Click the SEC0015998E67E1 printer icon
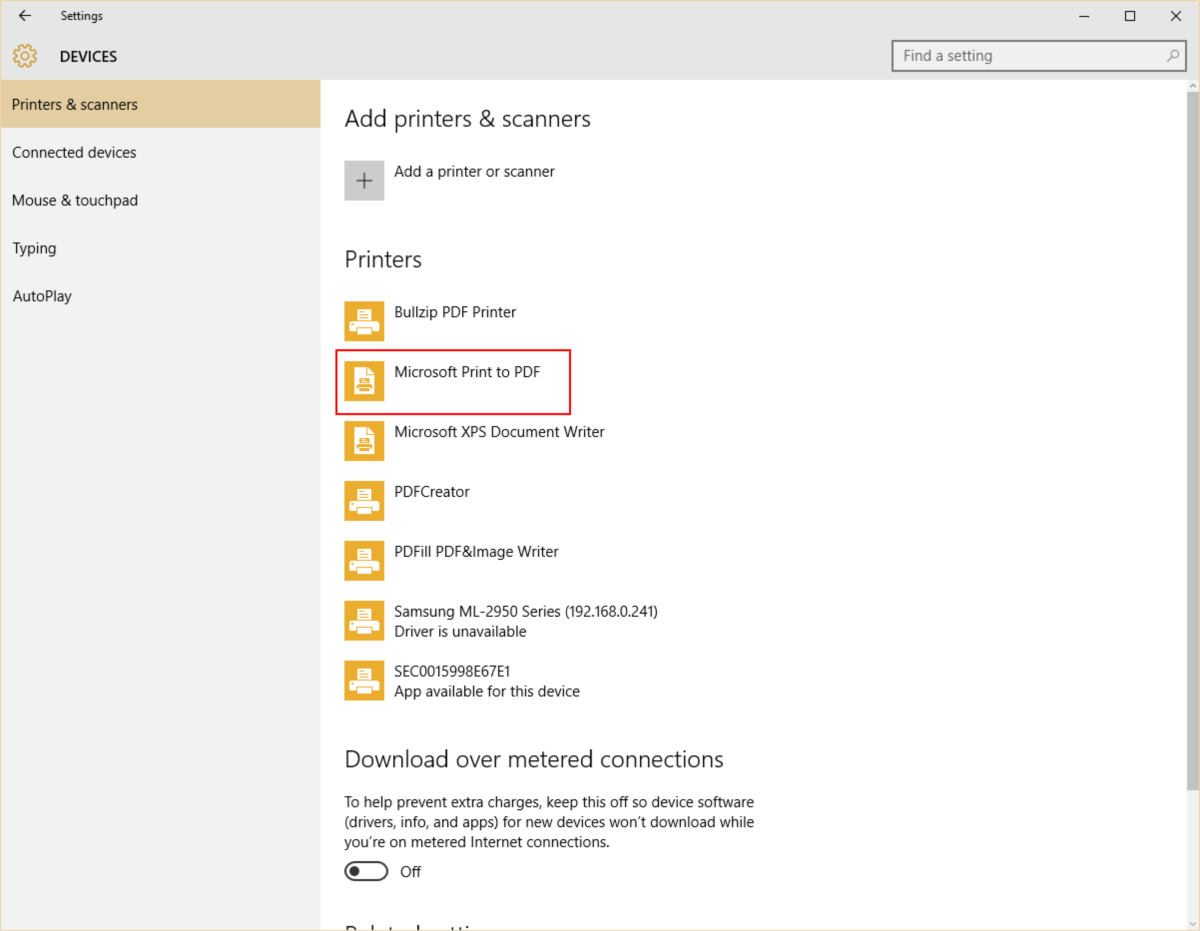This screenshot has height=931, width=1200. [364, 681]
